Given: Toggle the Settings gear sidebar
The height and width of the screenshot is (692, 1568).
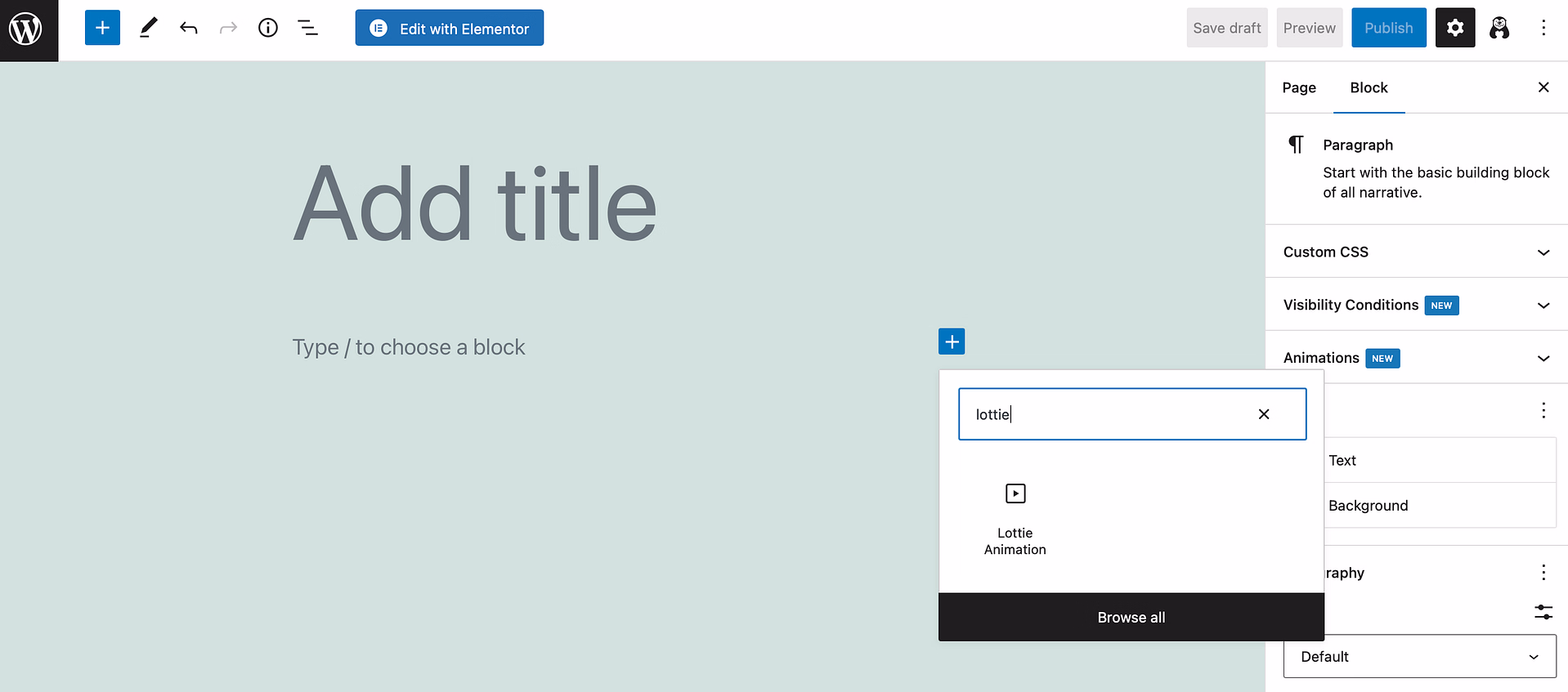Looking at the screenshot, I should pyautogui.click(x=1455, y=28).
